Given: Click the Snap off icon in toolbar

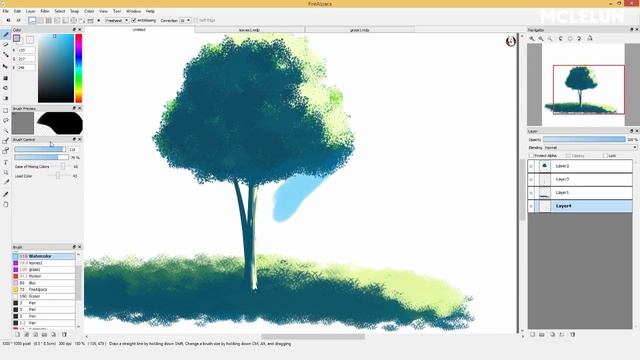Looking at the screenshot, I should coord(32,20).
